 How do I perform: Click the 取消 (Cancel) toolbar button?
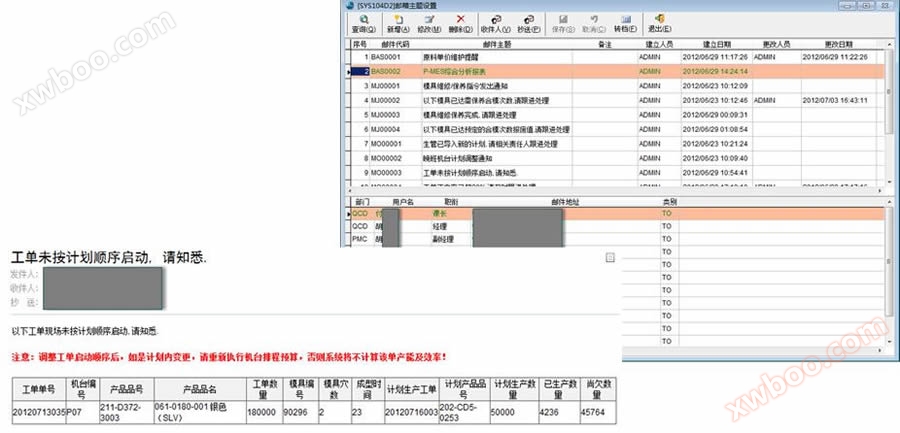[592, 22]
